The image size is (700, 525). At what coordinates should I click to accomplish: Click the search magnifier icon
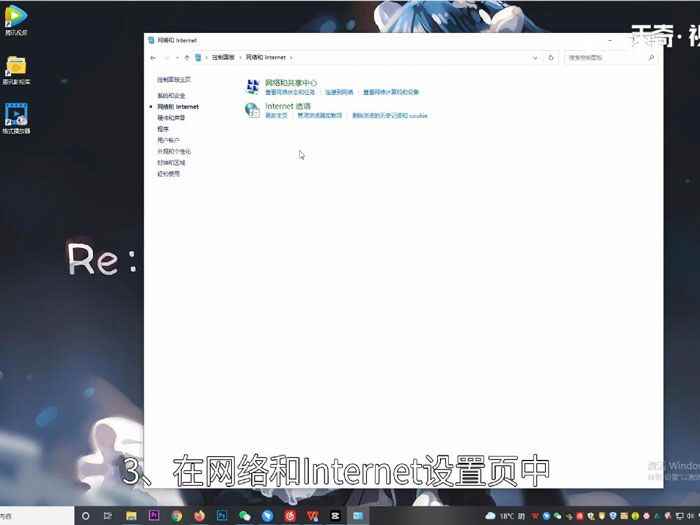pyautogui.click(x=651, y=58)
